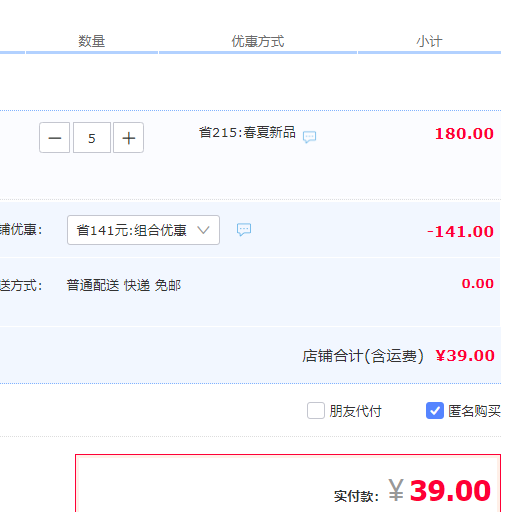This screenshot has width=526, height=512.
Task: Click the 省215:春夏新品 promotion text
Action: (x=247, y=132)
